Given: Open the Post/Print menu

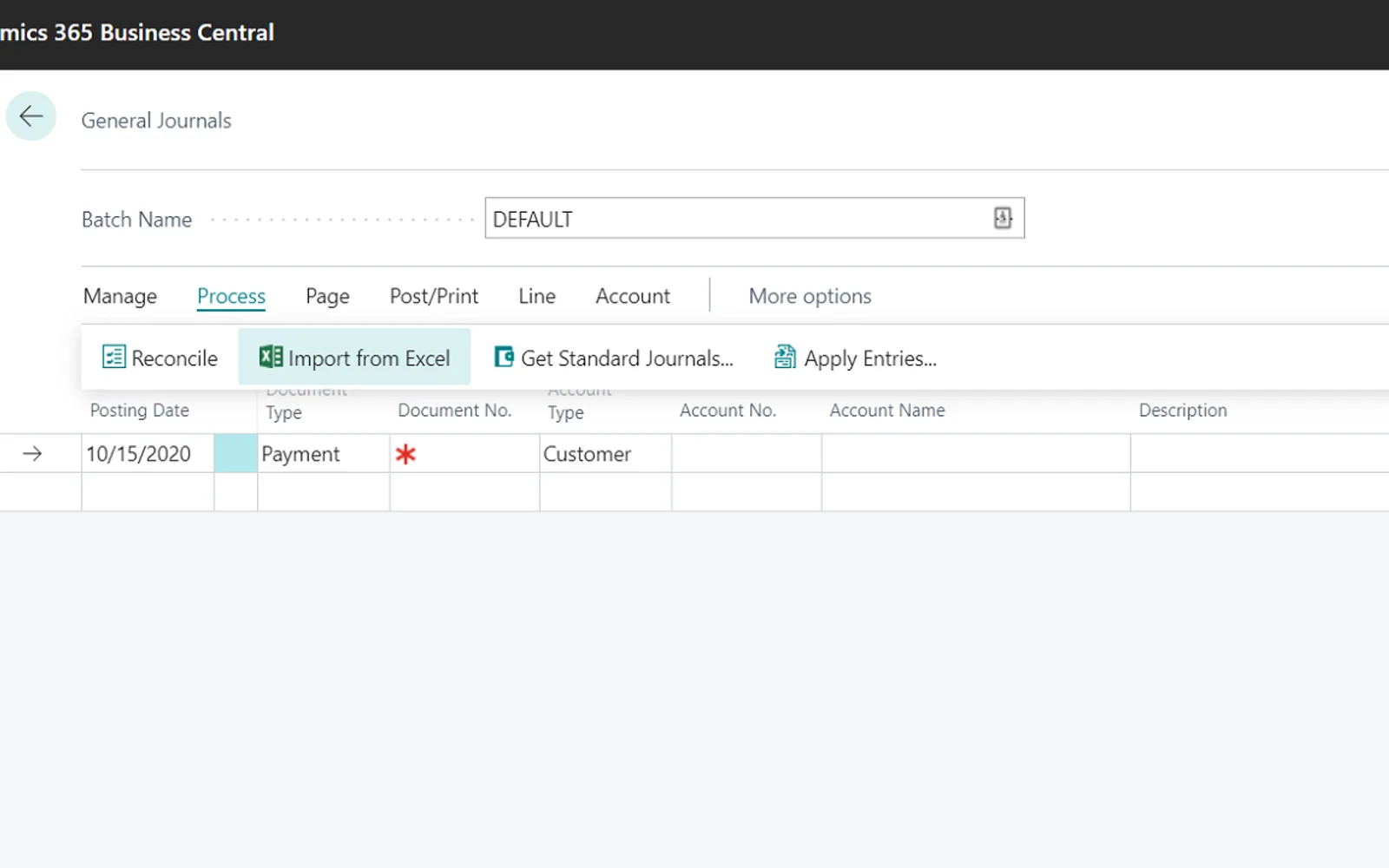Looking at the screenshot, I should [x=434, y=296].
